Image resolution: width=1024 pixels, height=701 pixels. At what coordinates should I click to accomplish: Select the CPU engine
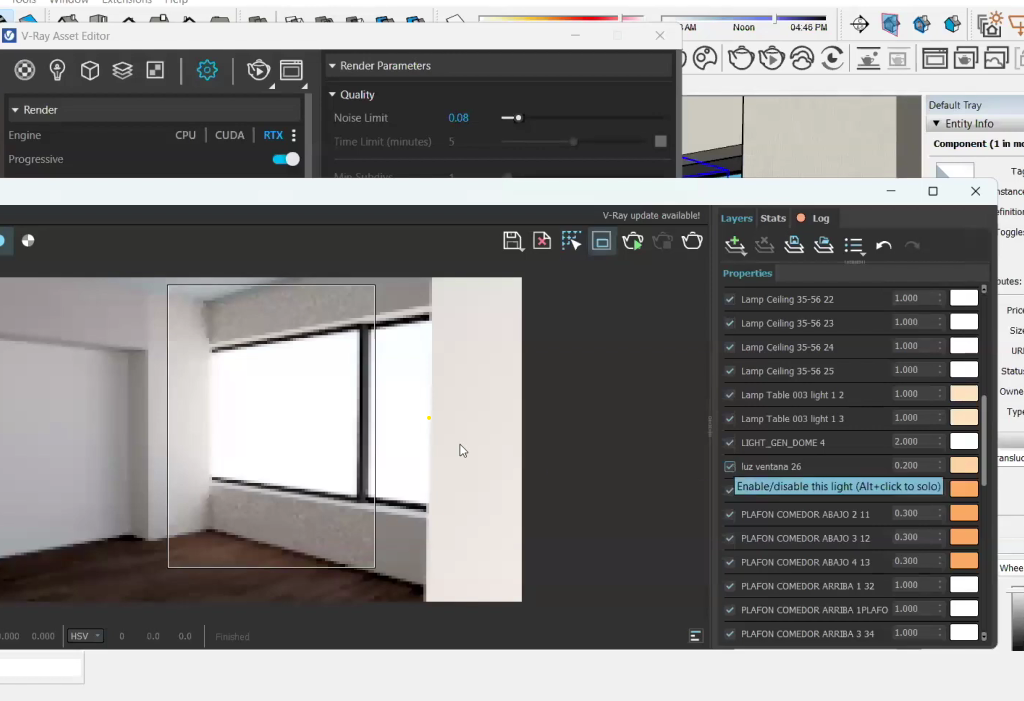pyautogui.click(x=185, y=135)
